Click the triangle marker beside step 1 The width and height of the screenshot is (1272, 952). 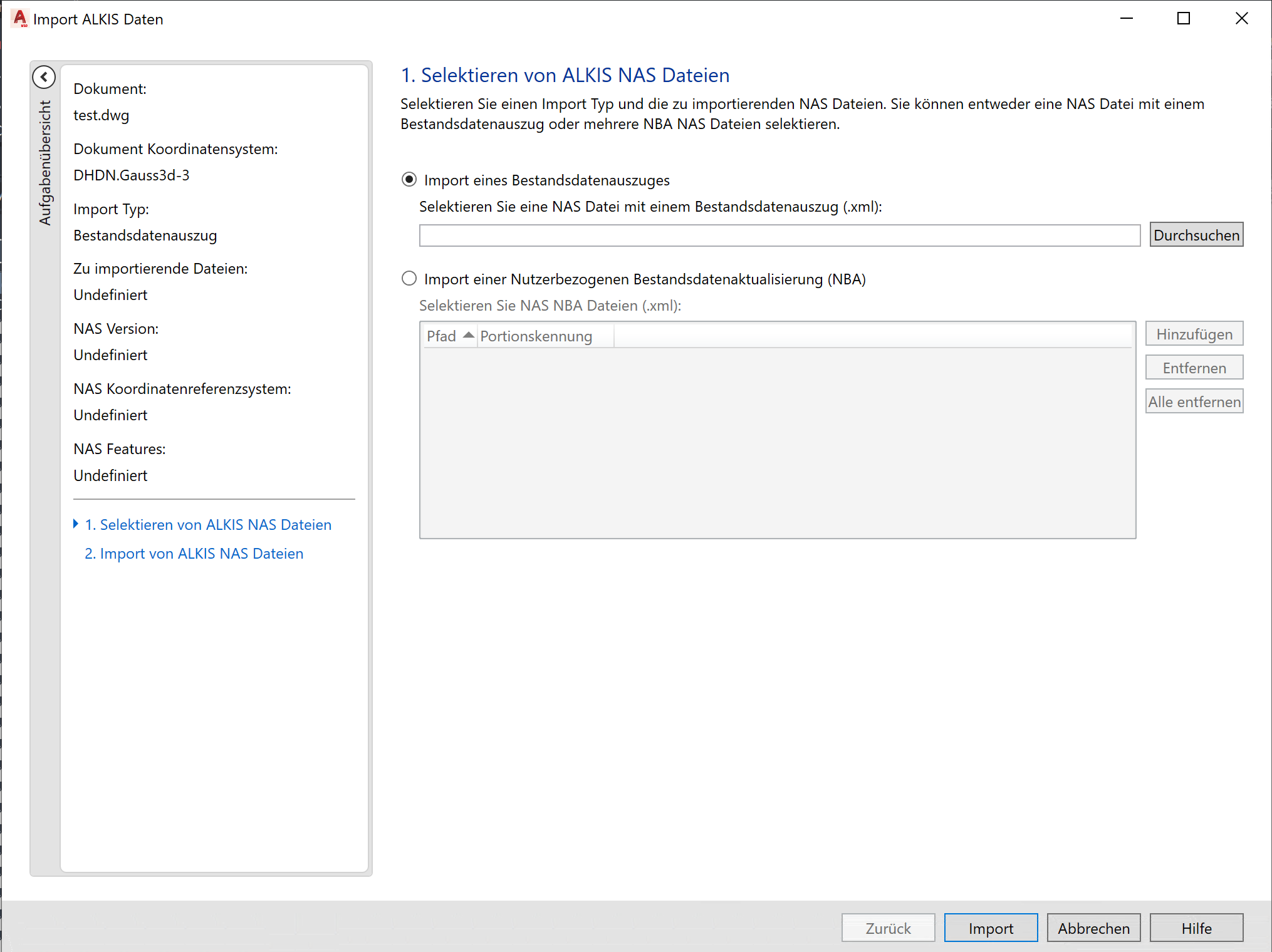click(76, 524)
